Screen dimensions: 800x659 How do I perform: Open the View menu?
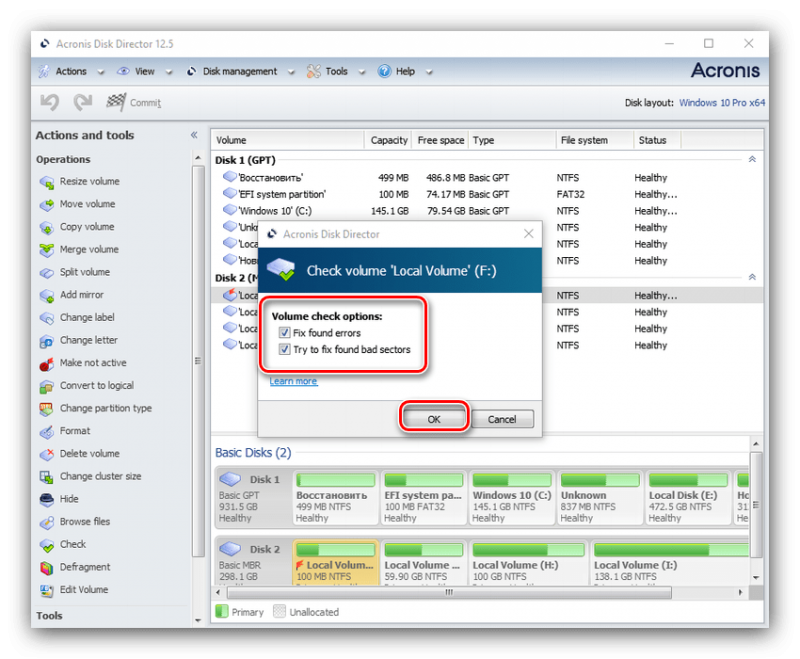click(x=144, y=71)
